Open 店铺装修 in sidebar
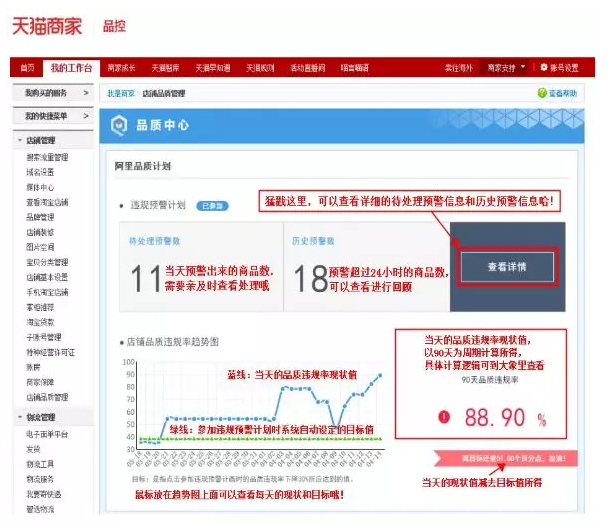Viewport: 608px width, 527px height. 40,232
